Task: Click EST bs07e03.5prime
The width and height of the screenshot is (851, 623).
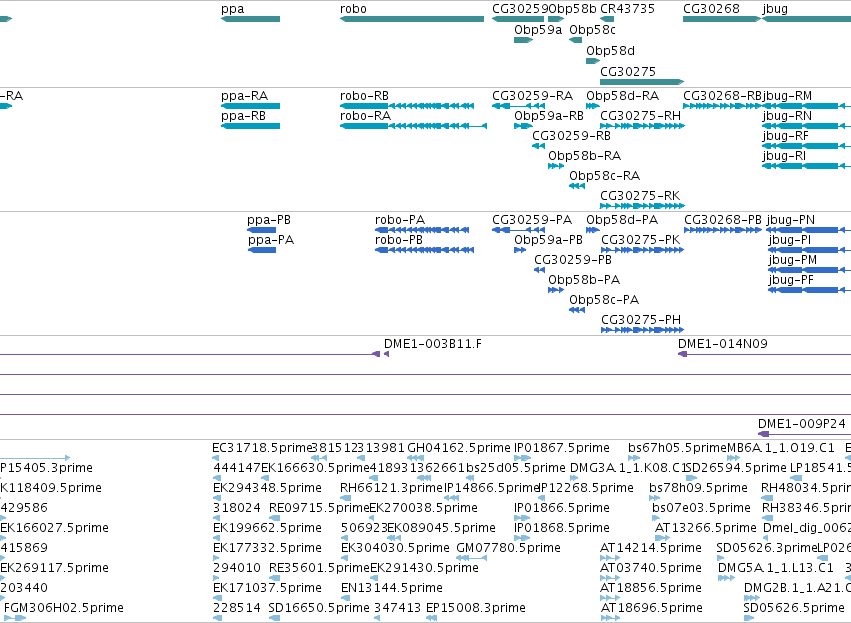Action: [656, 518]
